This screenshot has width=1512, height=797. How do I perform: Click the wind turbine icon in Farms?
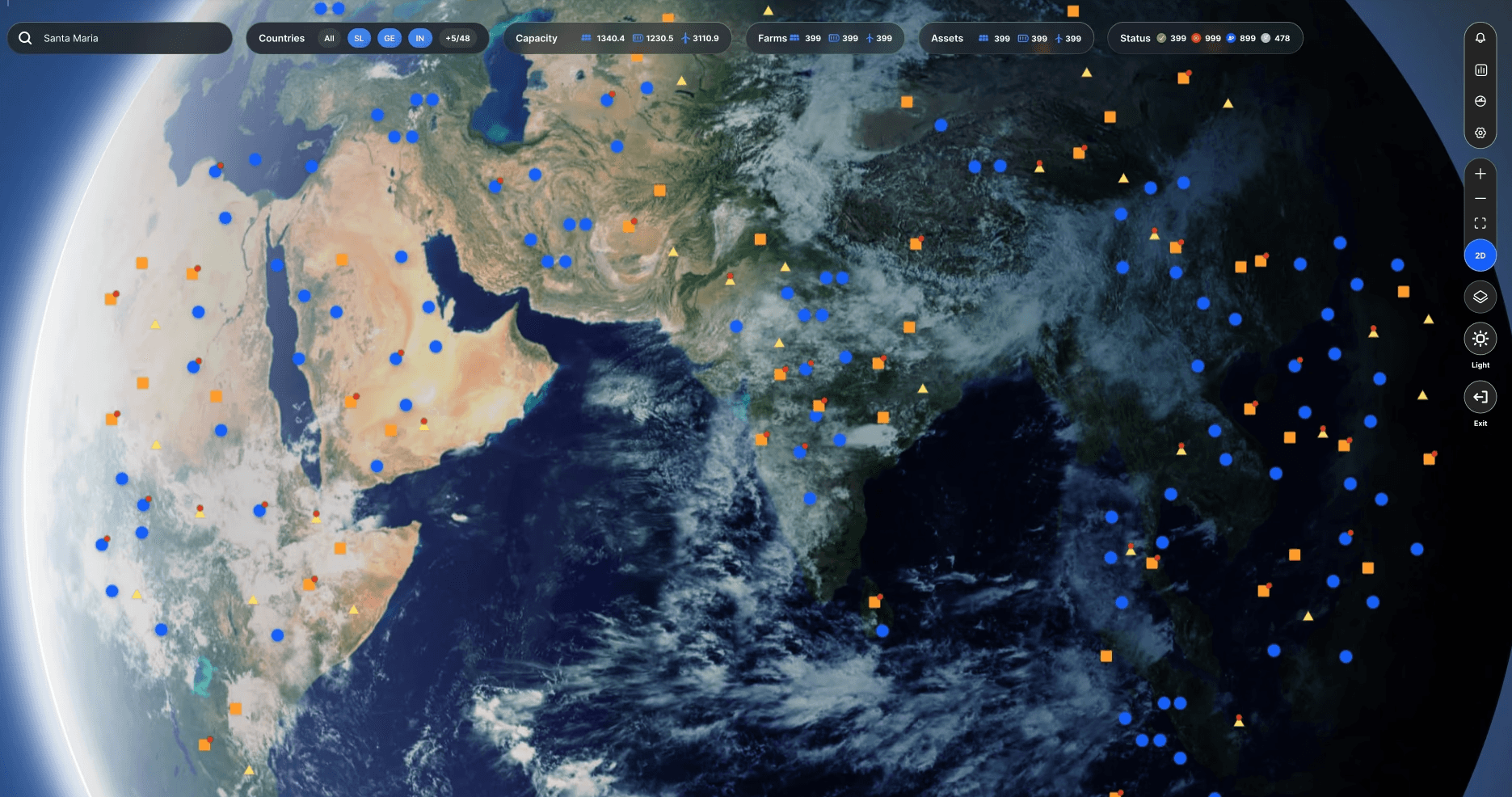pyautogui.click(x=870, y=38)
